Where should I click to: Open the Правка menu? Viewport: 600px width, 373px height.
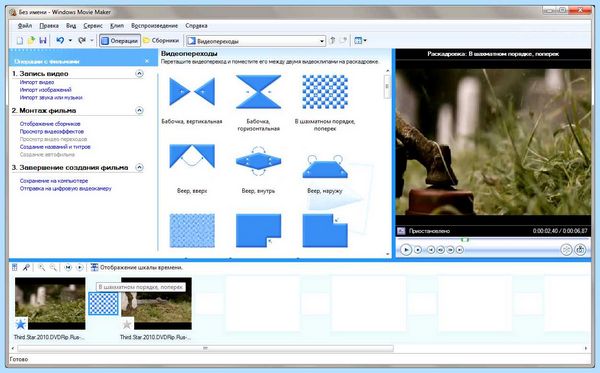pos(49,26)
